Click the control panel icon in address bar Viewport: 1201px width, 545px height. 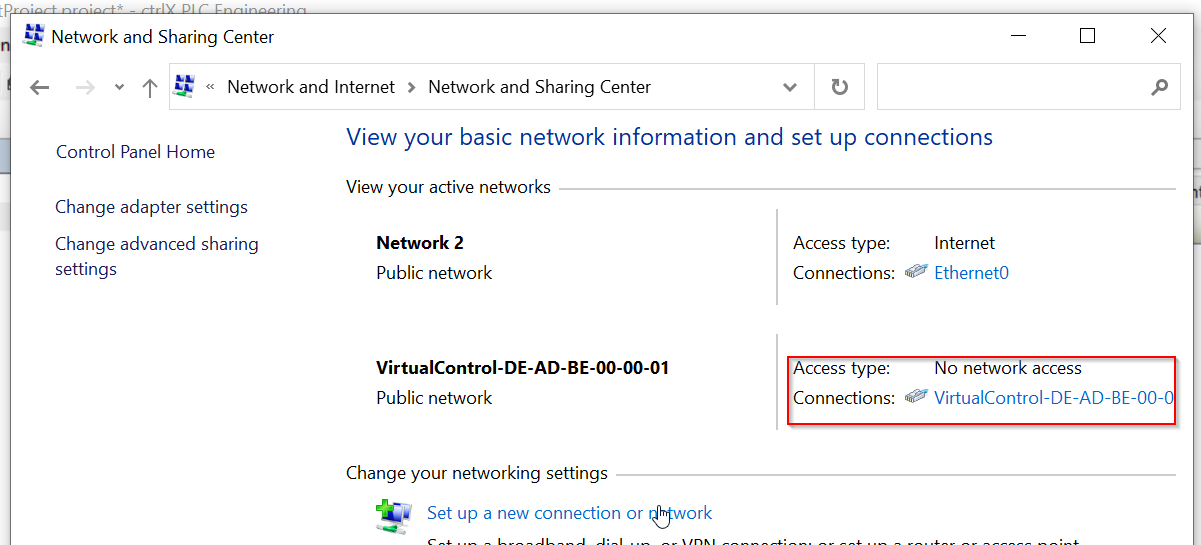184,87
